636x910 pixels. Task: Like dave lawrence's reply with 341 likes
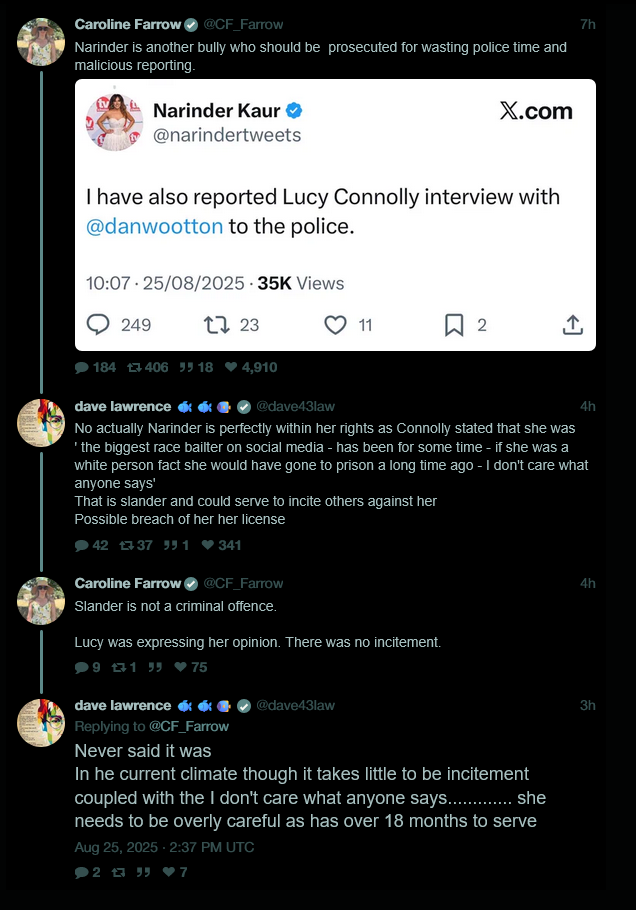point(221,545)
